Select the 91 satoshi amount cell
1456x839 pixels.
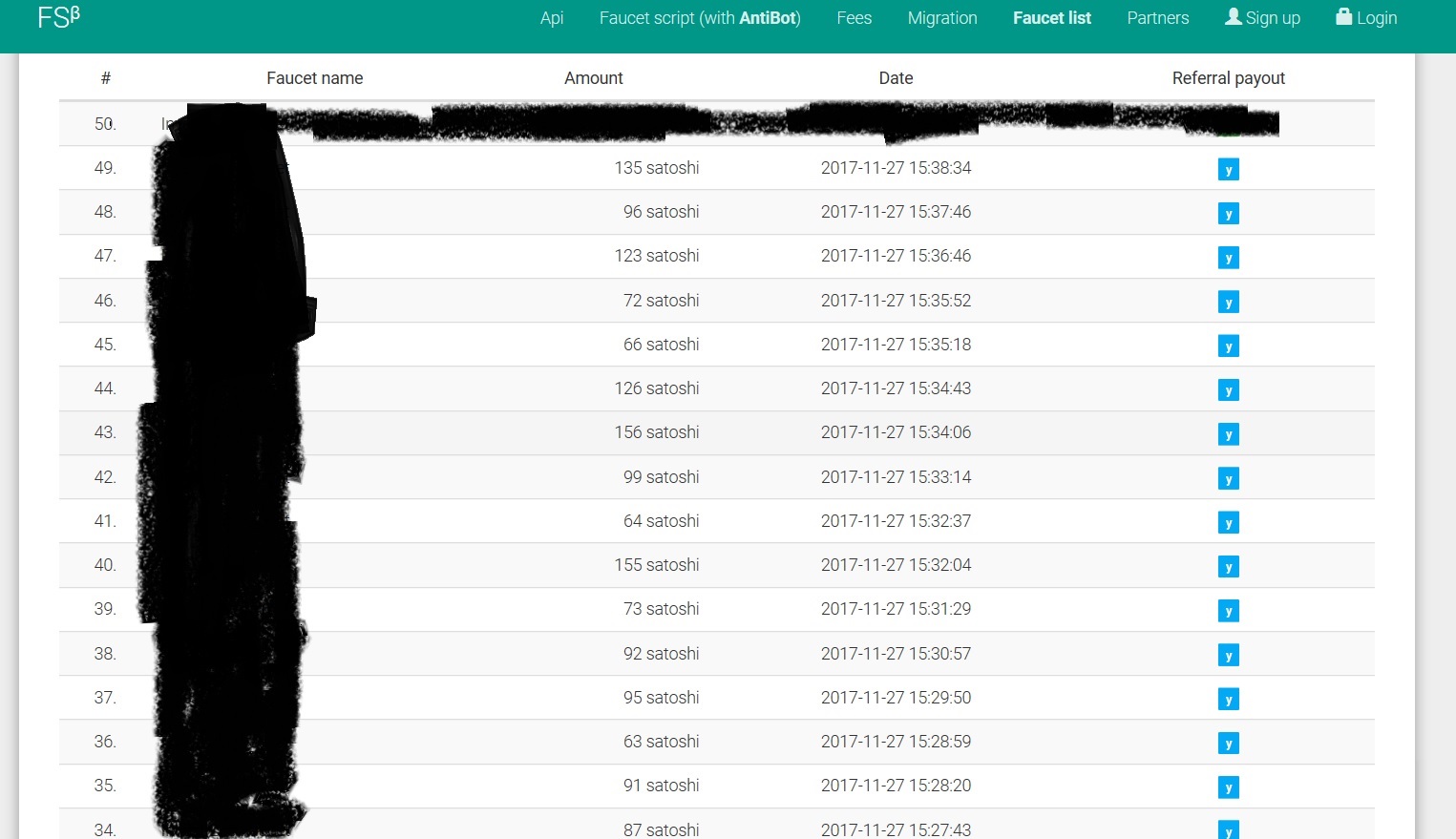(x=662, y=786)
